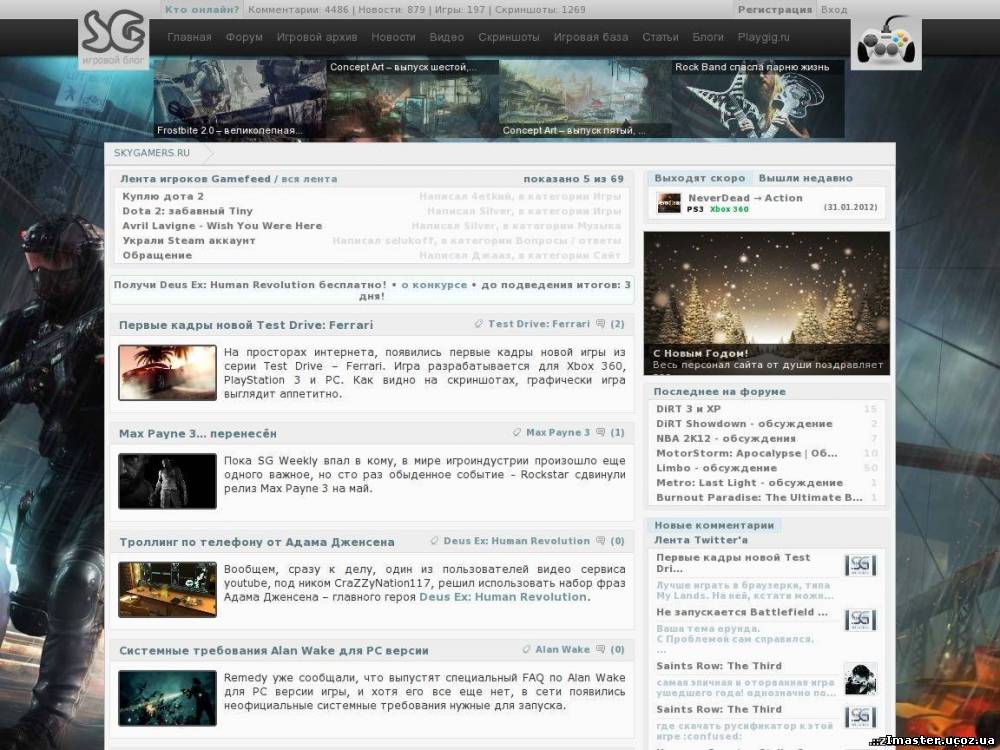This screenshot has width=1000, height=750.
Task: Switch to the Выходят скоро tab
Action: click(x=700, y=178)
